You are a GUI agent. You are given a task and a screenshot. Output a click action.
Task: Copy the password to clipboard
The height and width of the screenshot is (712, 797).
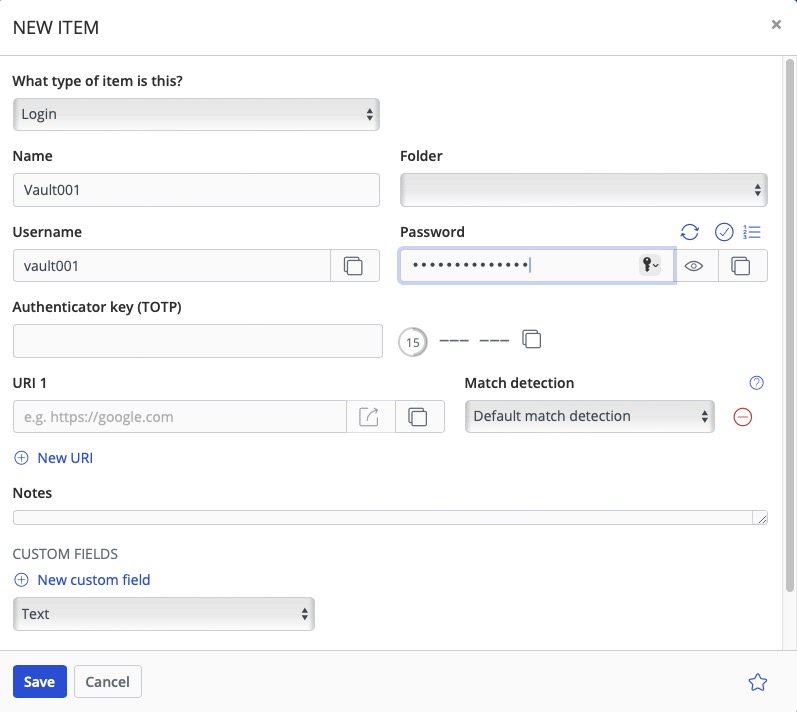point(742,266)
